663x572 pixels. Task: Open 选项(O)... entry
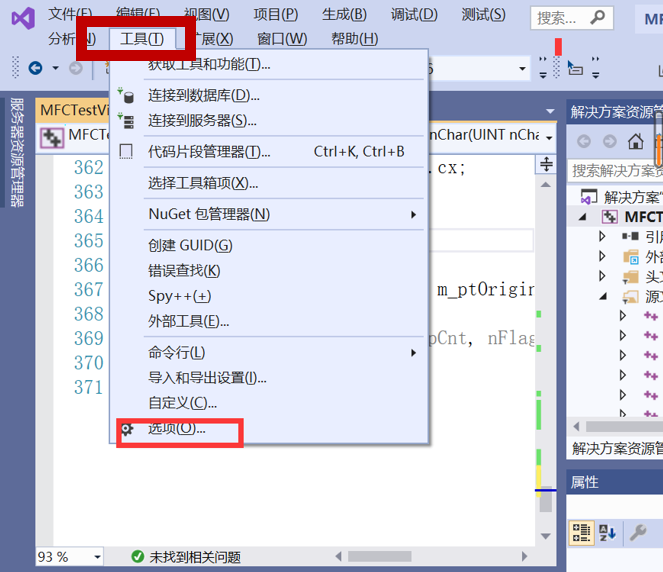click(269, 429)
